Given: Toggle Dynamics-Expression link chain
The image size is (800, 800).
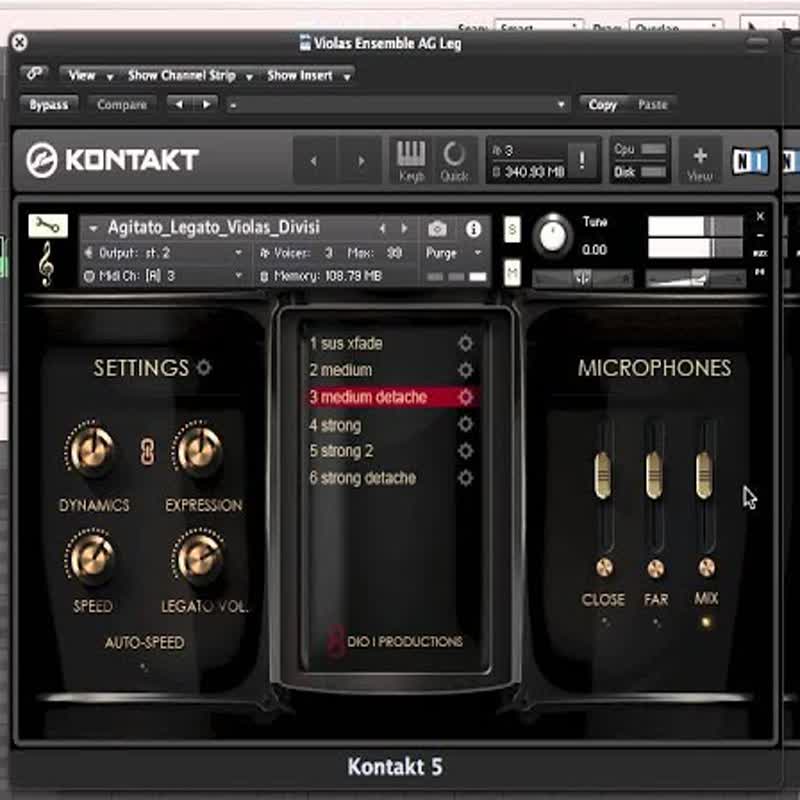Looking at the screenshot, I should pyautogui.click(x=147, y=452).
